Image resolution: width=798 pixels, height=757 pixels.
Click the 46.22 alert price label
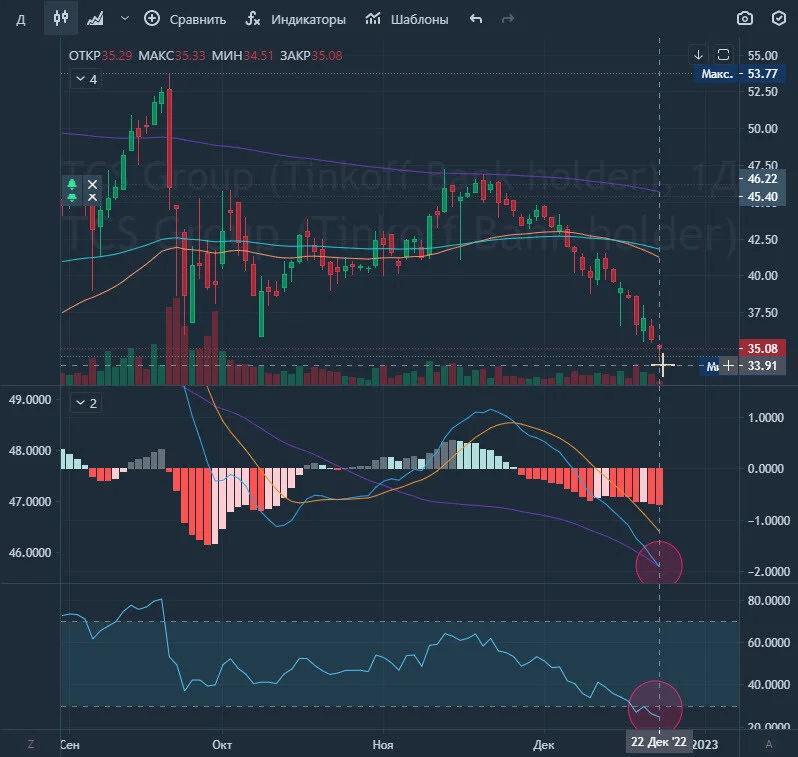tap(762, 179)
